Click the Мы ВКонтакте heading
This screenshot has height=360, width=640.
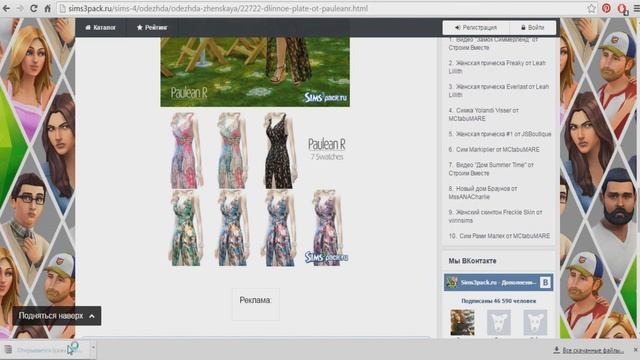coord(472,260)
